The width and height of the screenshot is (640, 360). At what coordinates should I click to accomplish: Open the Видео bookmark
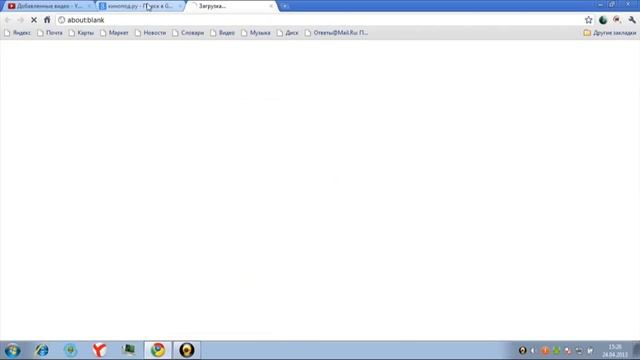pyautogui.click(x=222, y=33)
